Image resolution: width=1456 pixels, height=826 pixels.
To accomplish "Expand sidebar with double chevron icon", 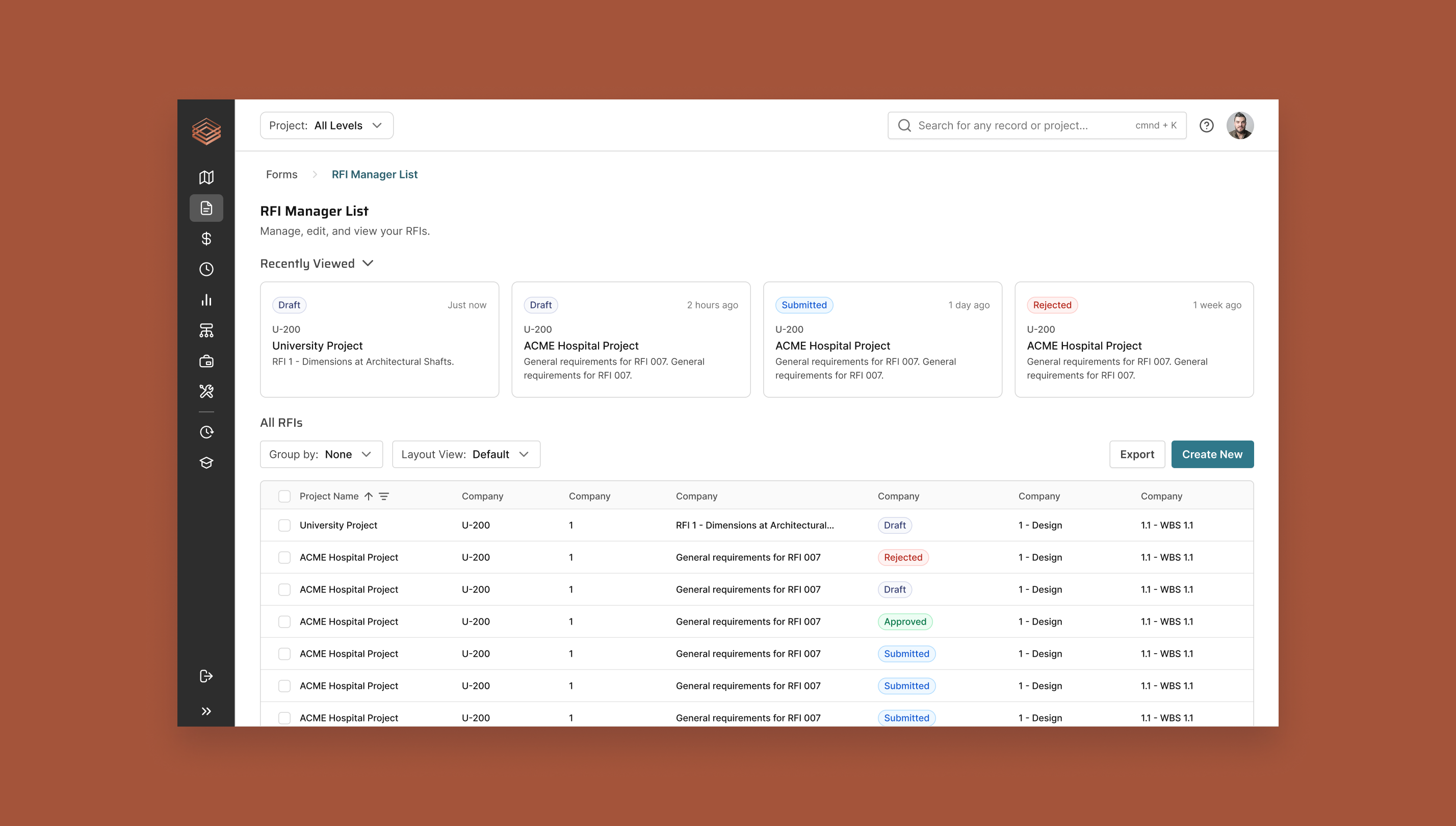I will pyautogui.click(x=206, y=711).
